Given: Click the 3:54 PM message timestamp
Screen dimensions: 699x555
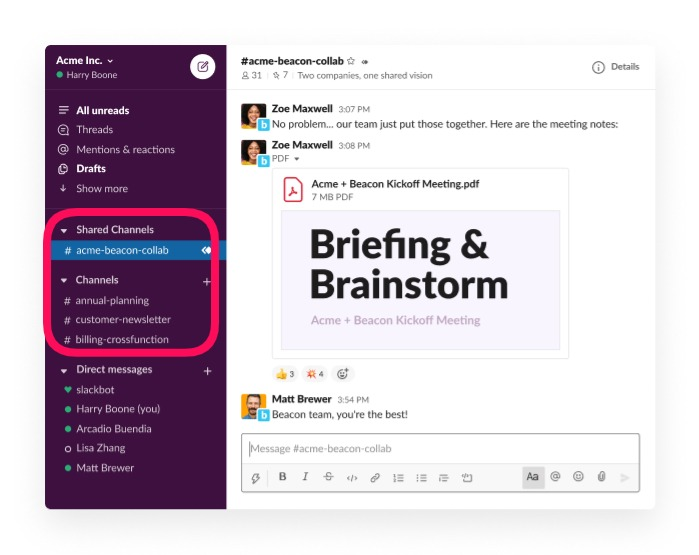Looking at the screenshot, I should (353, 399).
